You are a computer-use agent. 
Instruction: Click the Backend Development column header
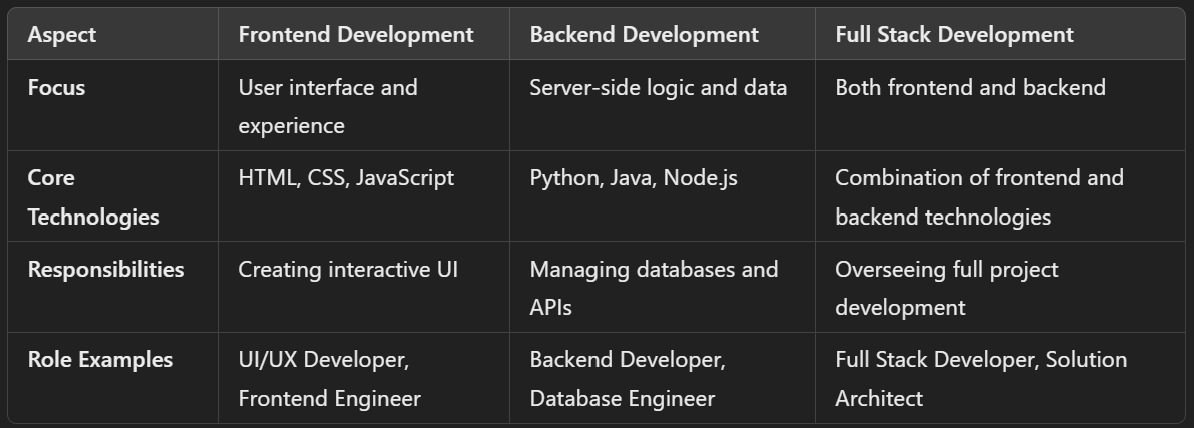point(644,34)
